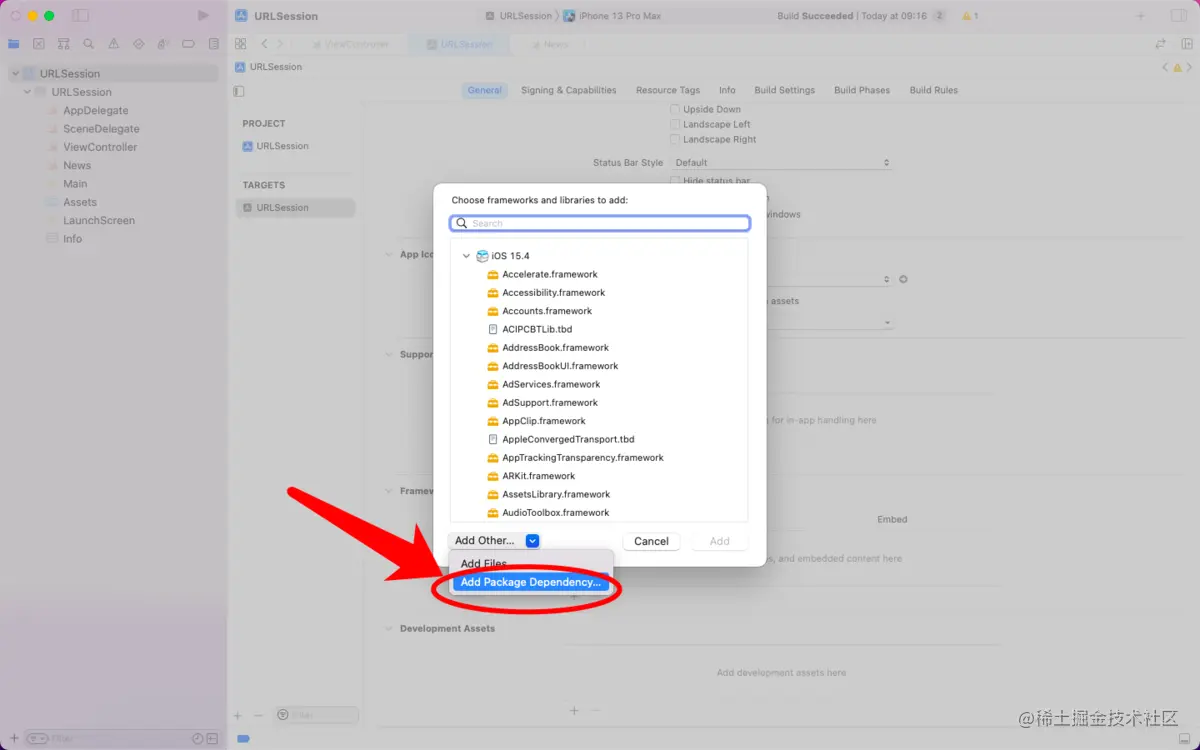Switch to Build Settings tab
The width and height of the screenshot is (1200, 750).
coord(784,90)
